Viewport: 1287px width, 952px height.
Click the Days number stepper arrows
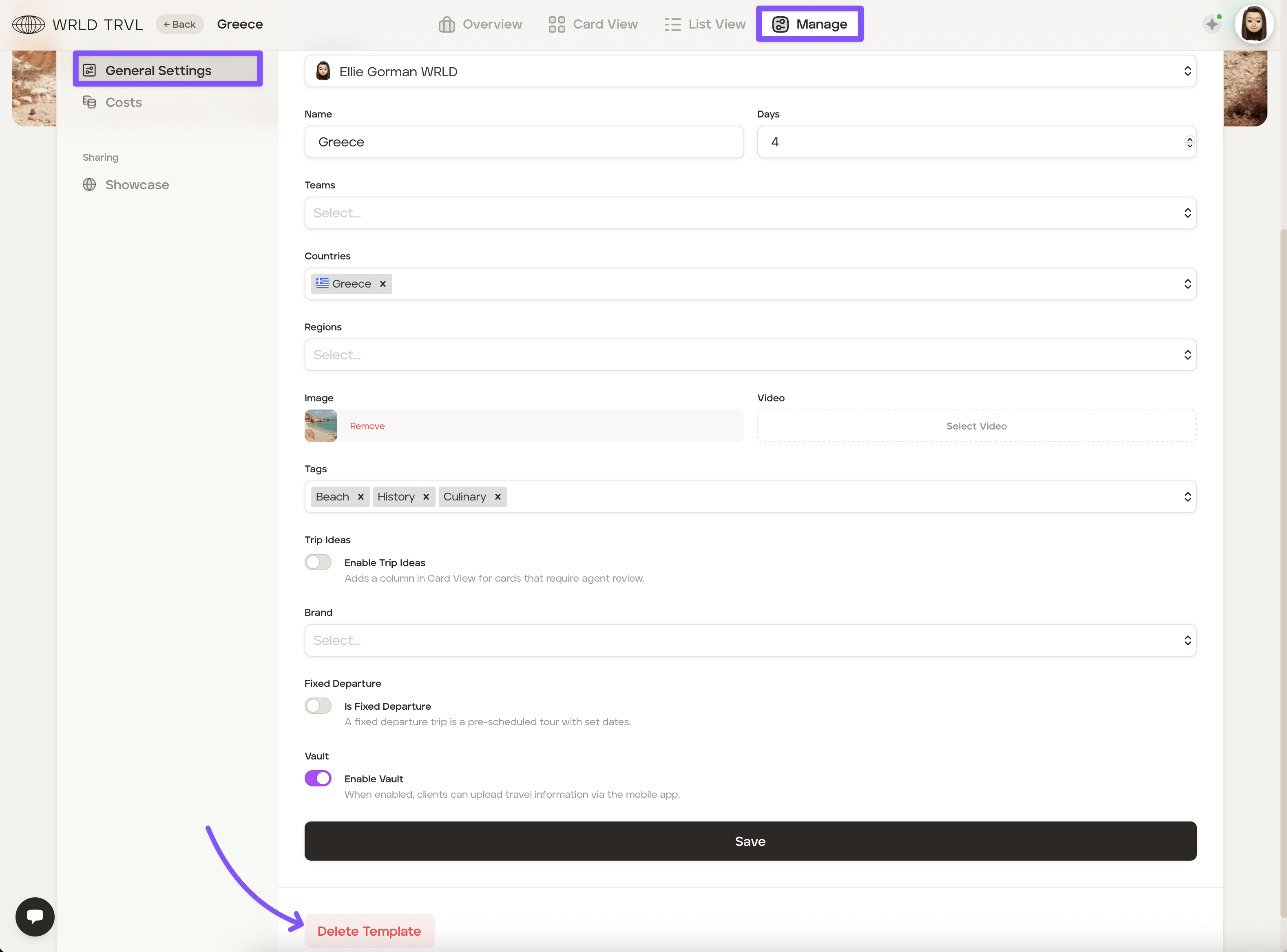1189,142
